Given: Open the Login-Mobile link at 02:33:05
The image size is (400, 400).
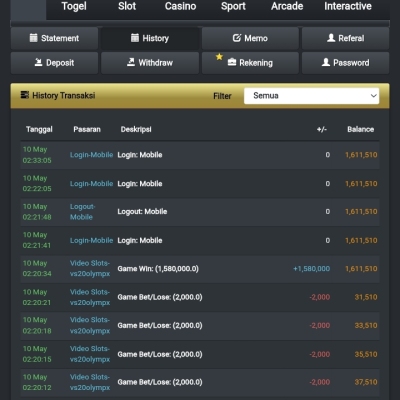Looking at the screenshot, I should pyautogui.click(x=91, y=155).
